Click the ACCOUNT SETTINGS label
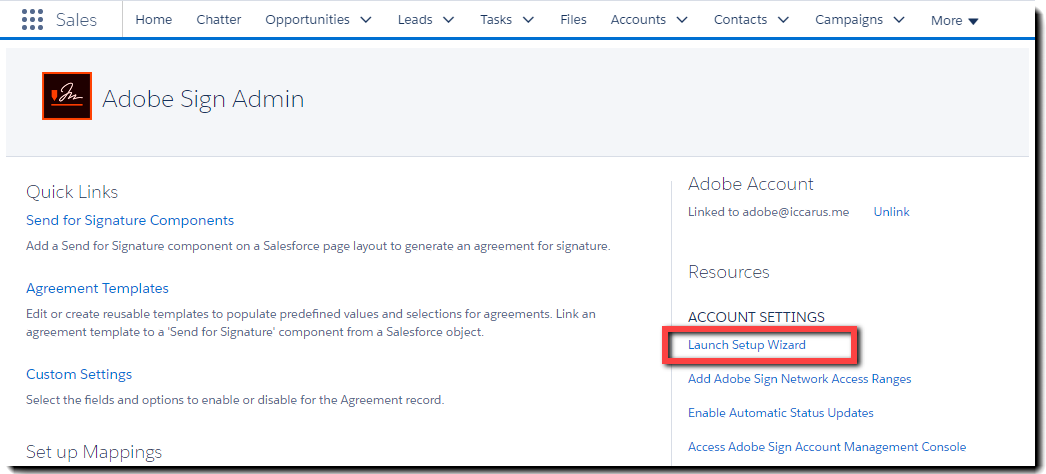Screen dimensions: 1046x474 point(756,317)
